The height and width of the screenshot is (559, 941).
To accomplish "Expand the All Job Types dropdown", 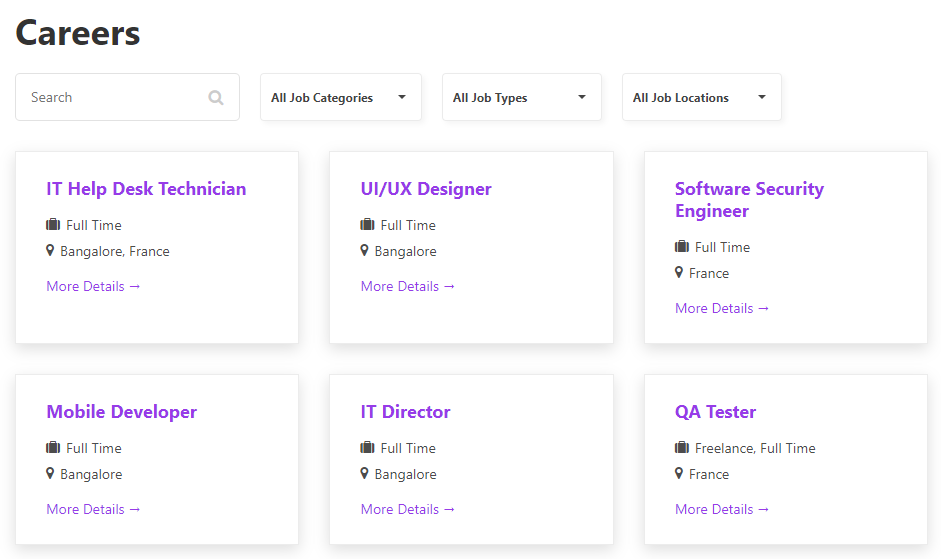I will pos(521,98).
